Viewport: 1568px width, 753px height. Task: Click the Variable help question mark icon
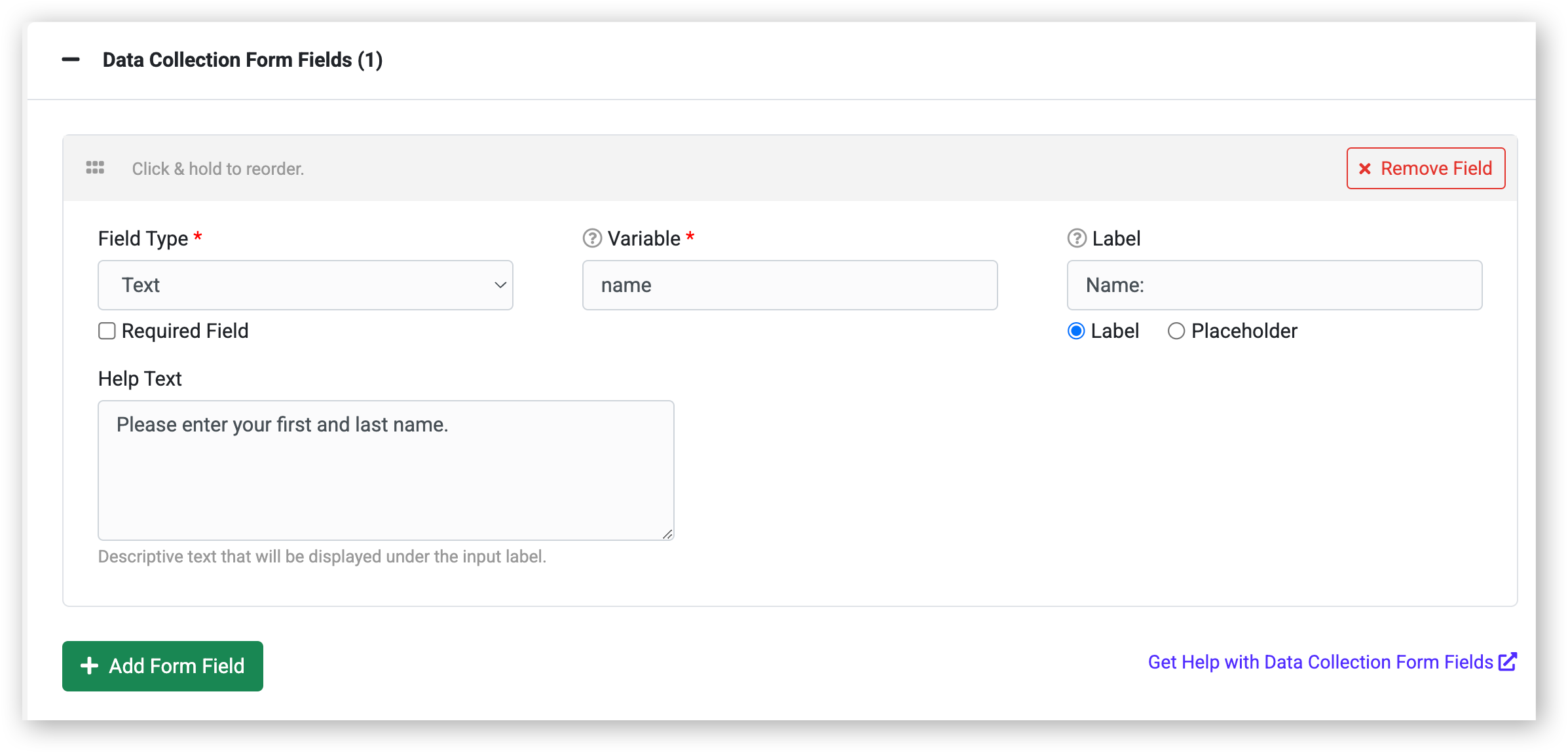pos(592,238)
